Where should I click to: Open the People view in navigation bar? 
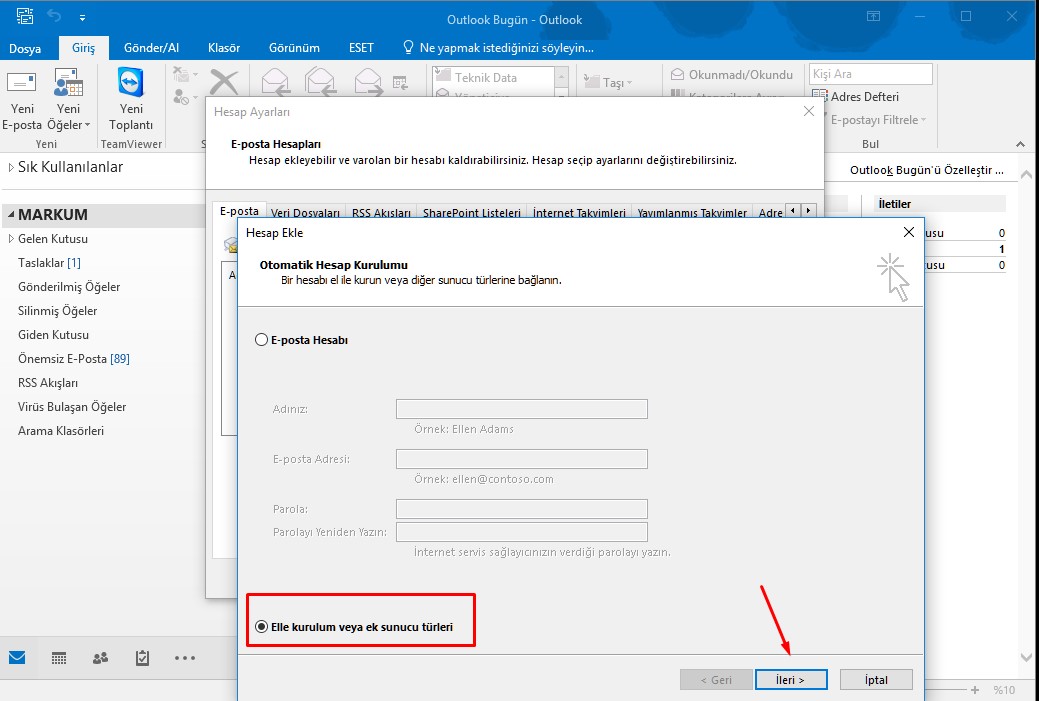click(x=101, y=658)
